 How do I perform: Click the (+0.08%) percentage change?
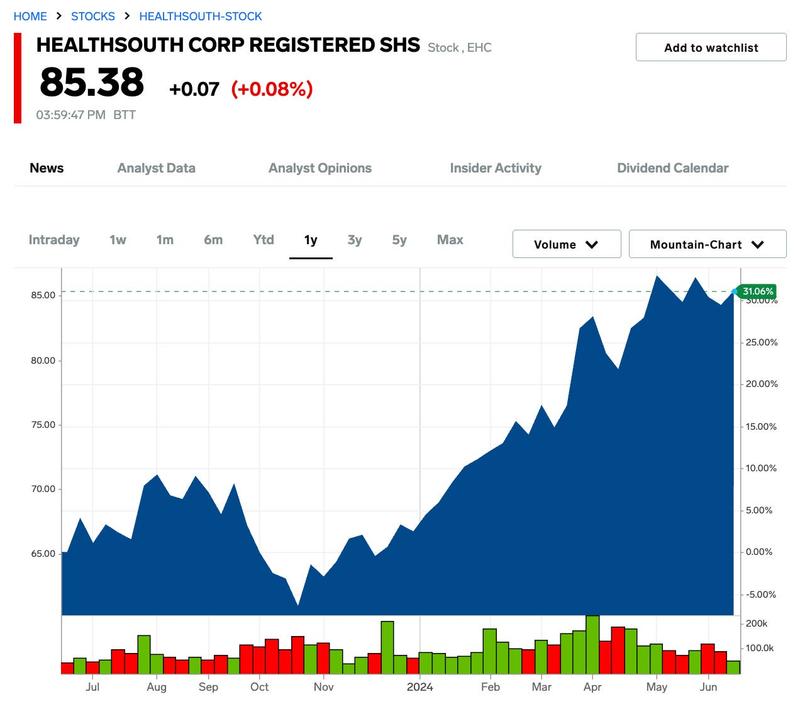272,89
